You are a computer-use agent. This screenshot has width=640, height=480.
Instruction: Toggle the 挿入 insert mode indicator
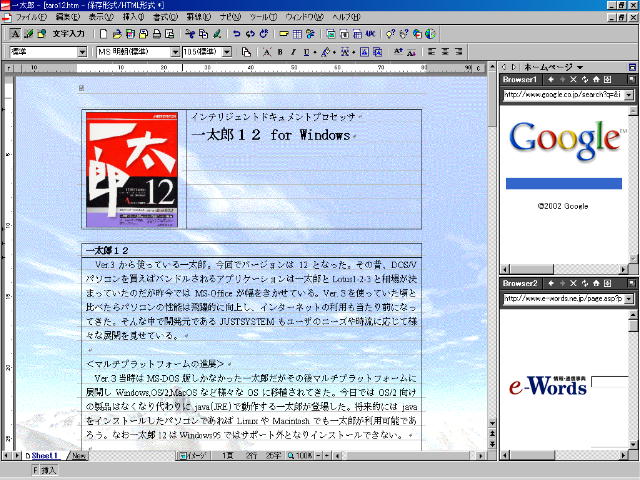(x=49, y=470)
